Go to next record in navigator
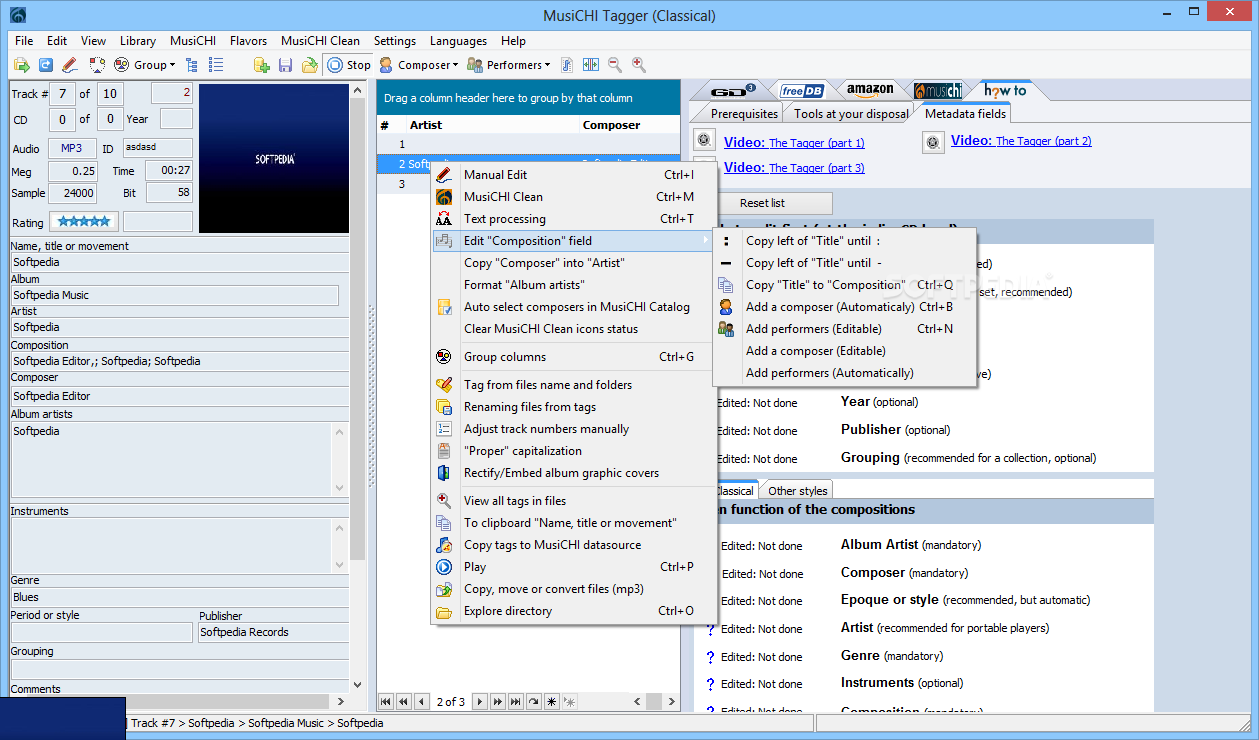Viewport: 1259px width, 740px height. (480, 702)
